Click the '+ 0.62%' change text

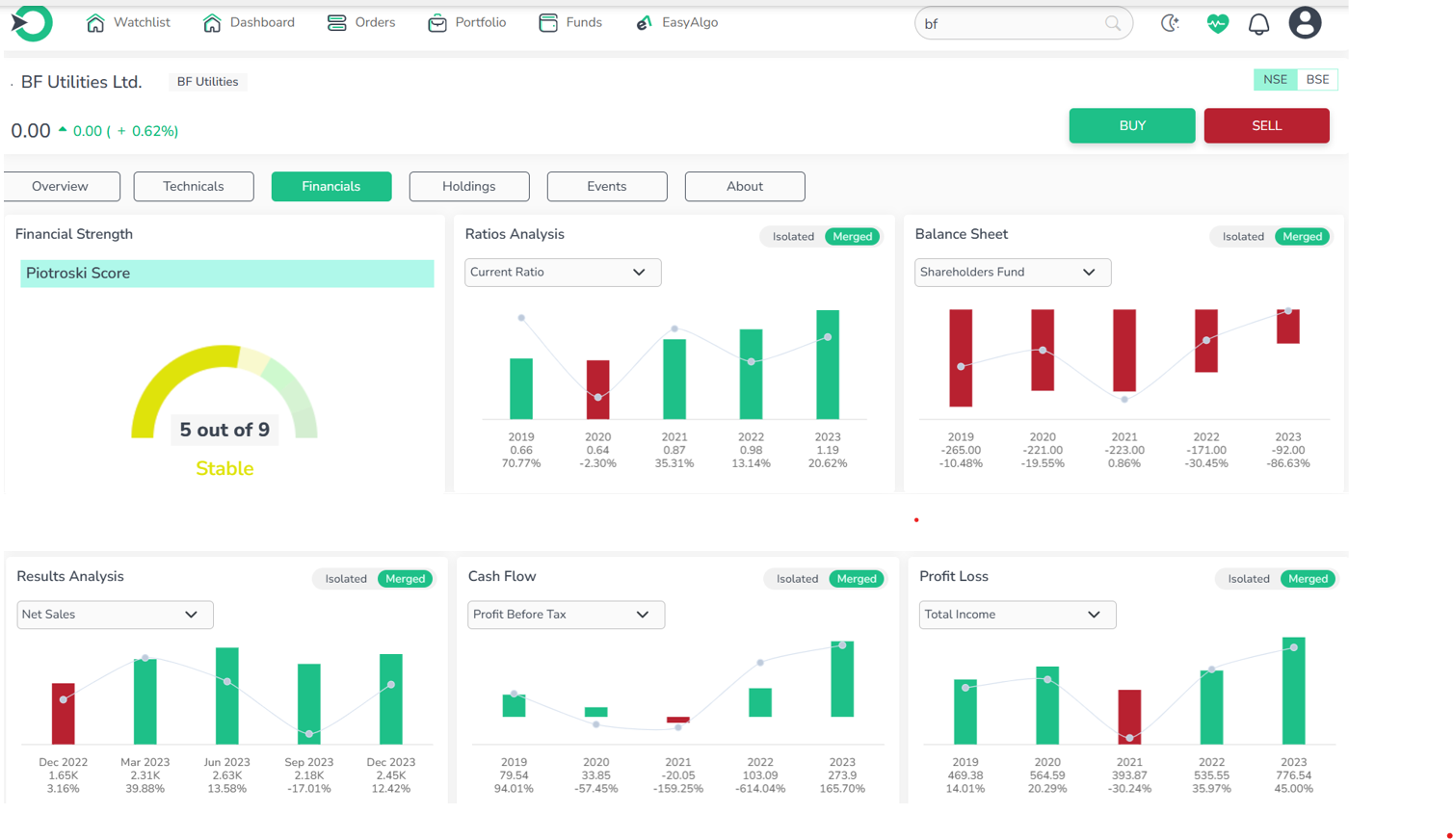147,131
